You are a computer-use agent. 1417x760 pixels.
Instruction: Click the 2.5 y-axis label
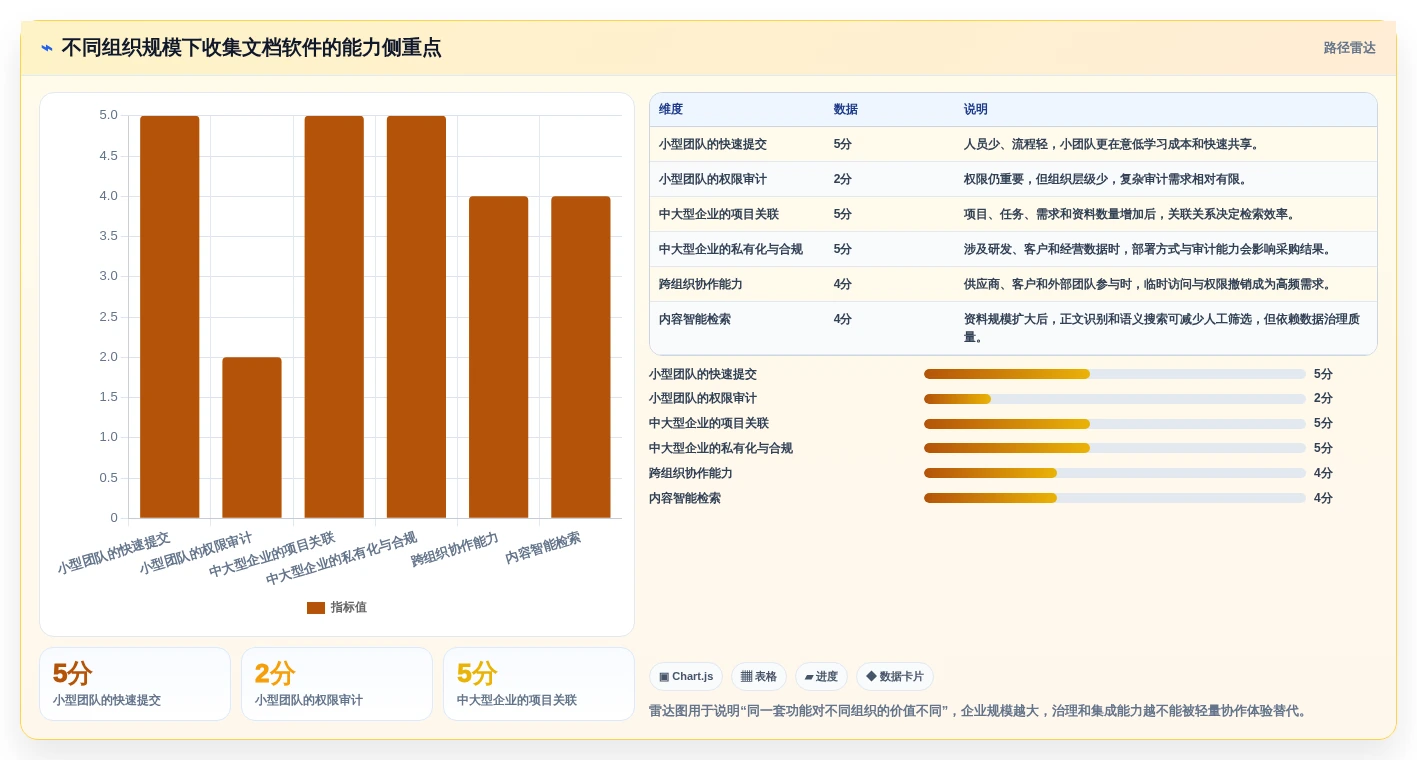[x=108, y=317]
